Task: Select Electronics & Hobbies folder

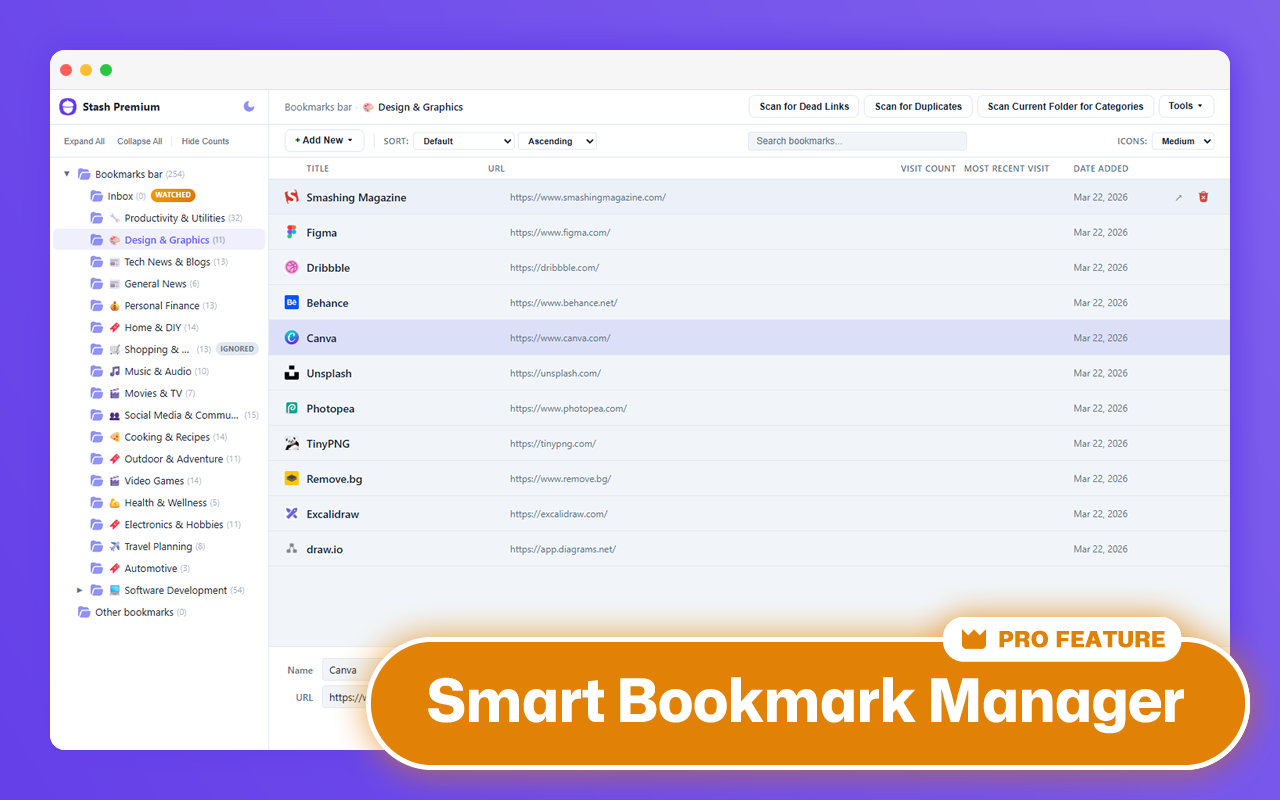Action: 159,524
